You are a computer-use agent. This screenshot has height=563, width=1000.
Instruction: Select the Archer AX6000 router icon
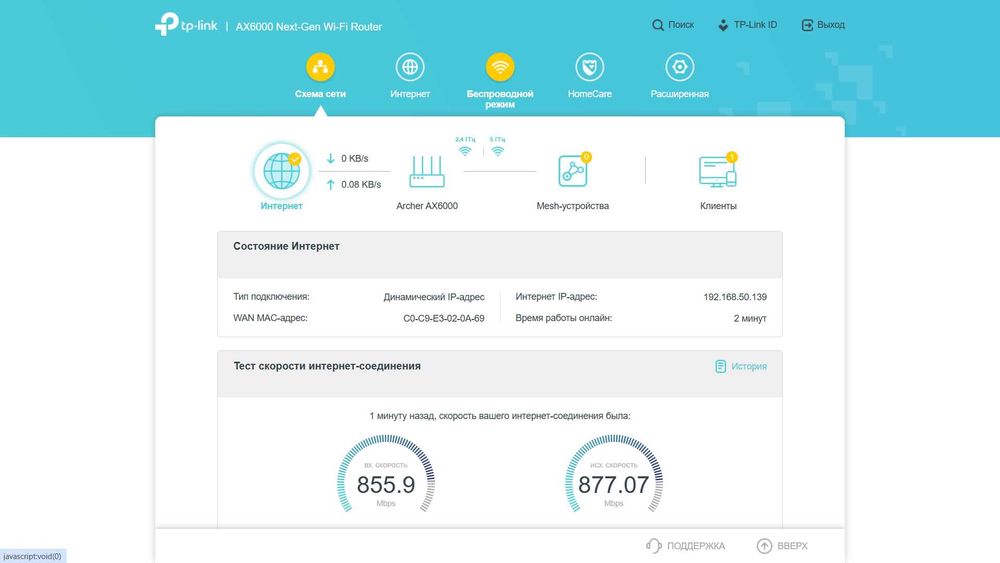click(427, 172)
